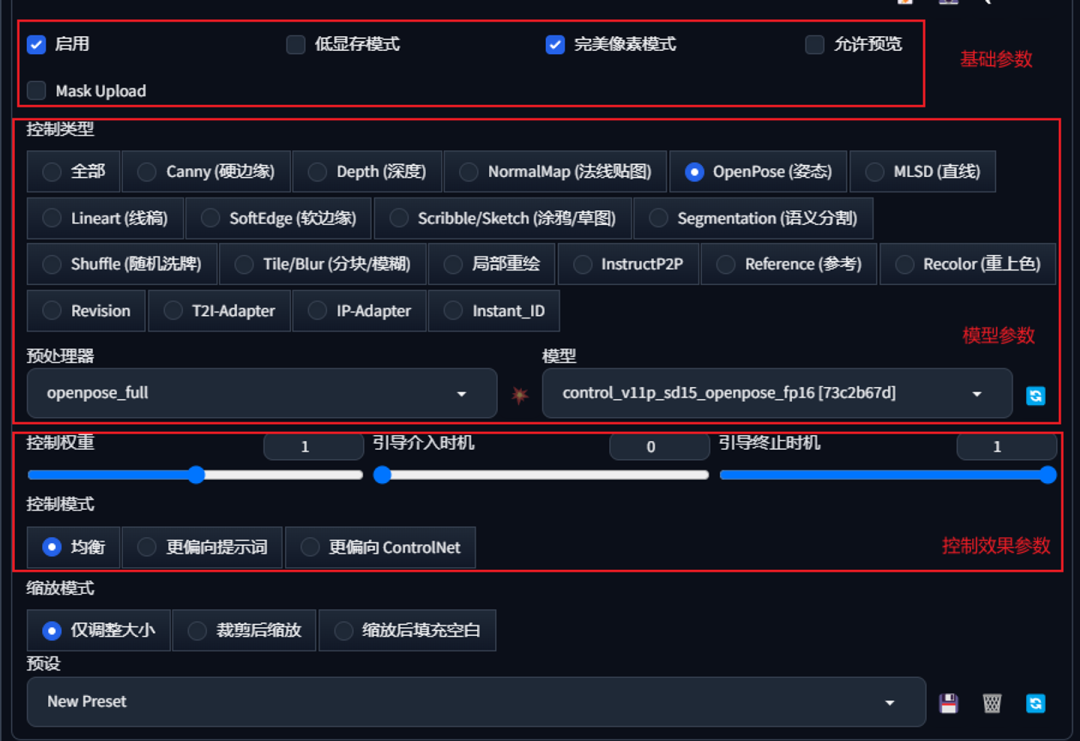Viewport: 1080px width, 741px height.
Task: Click the brush icon at top right
Action: [987, 5]
